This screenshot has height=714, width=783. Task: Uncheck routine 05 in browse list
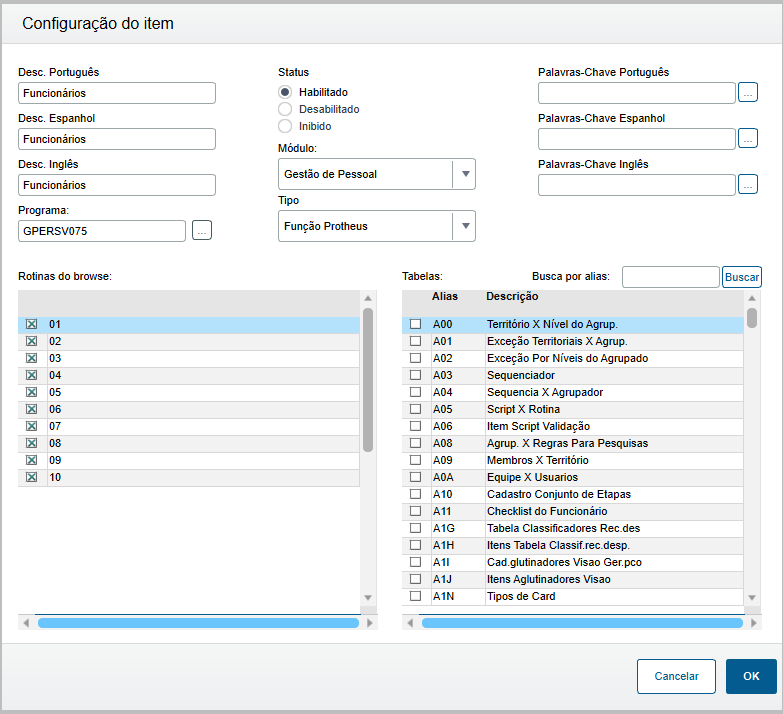tap(31, 392)
